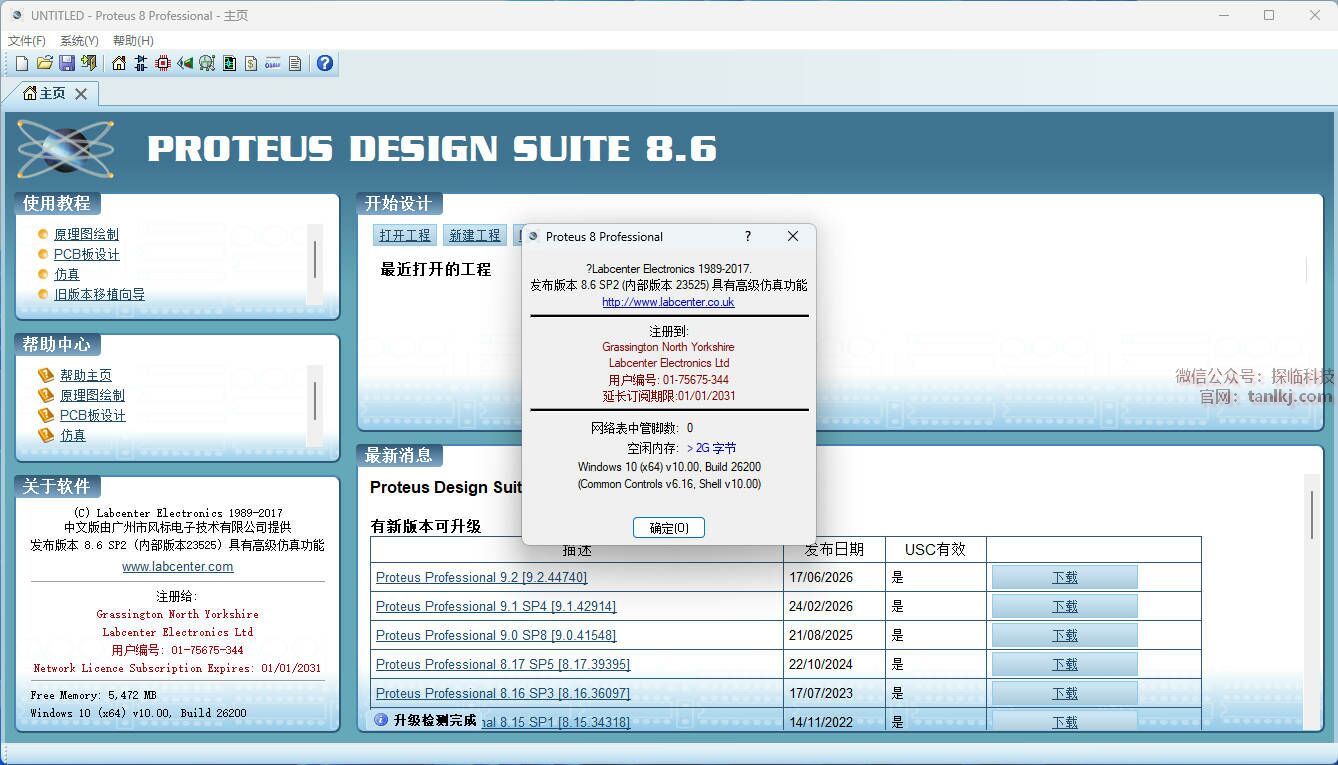This screenshot has height=765, width=1338.
Task: Click the 新建工程 button
Action: (474, 235)
